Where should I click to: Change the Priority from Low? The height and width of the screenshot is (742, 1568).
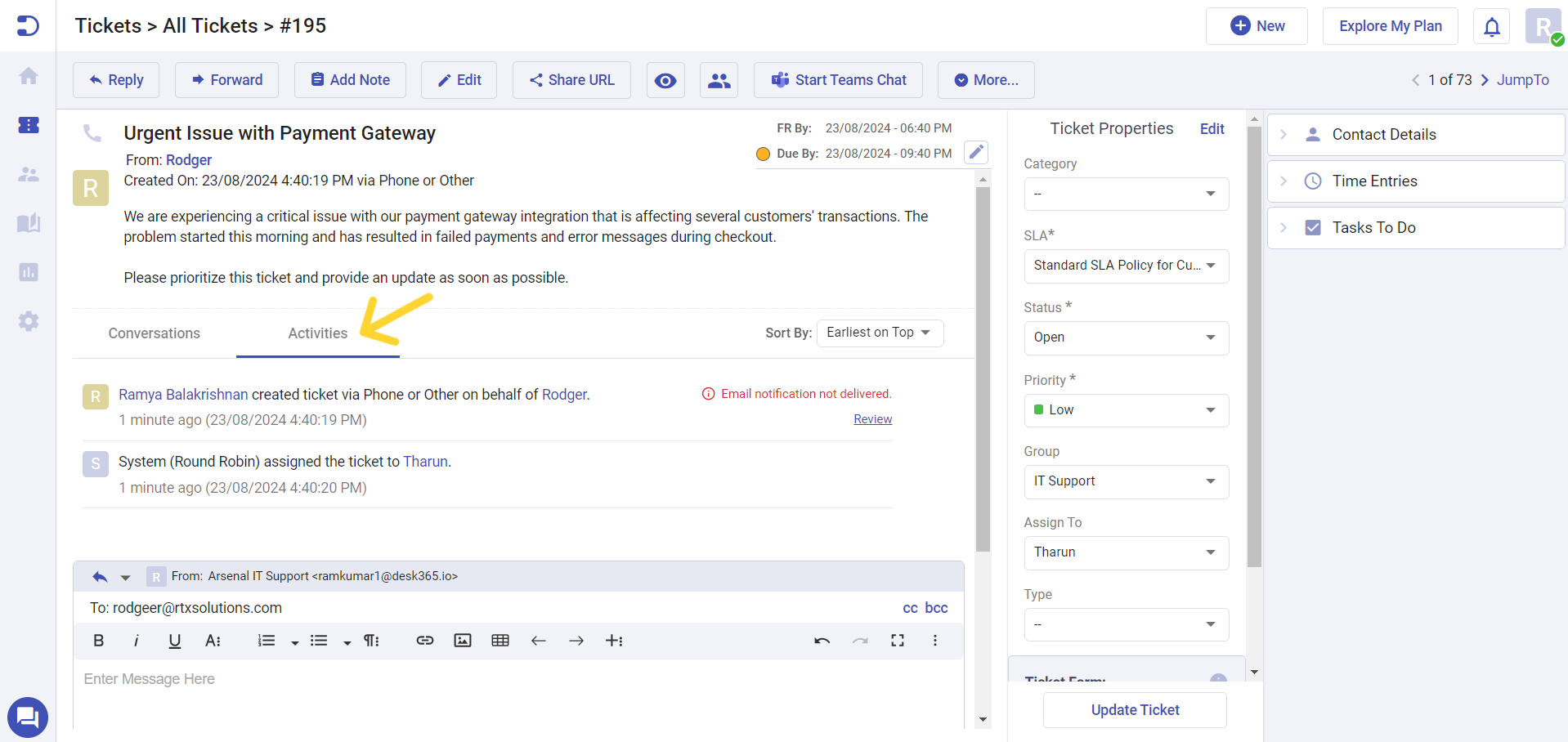(x=1126, y=409)
